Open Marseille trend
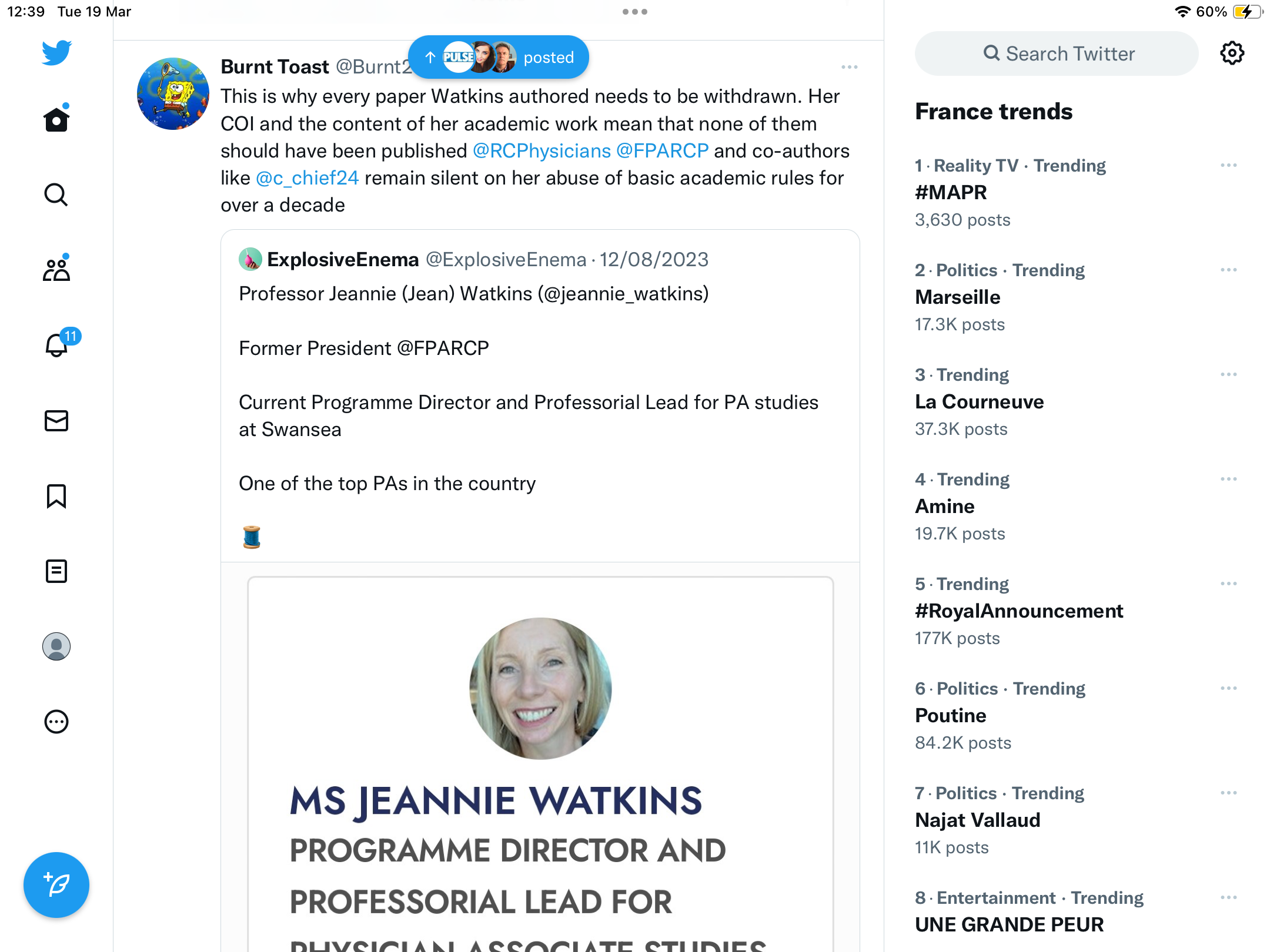Viewport: 1270px width, 952px height. pos(957,297)
